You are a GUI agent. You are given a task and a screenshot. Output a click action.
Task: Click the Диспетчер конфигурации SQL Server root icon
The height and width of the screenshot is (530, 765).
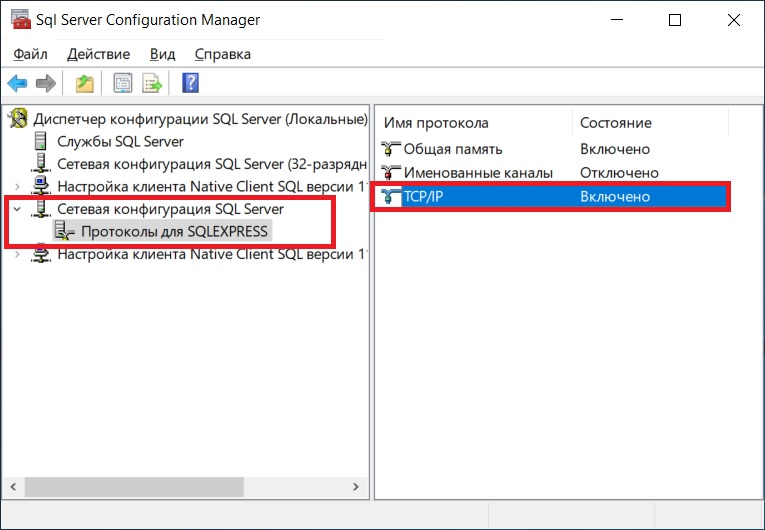(18, 119)
